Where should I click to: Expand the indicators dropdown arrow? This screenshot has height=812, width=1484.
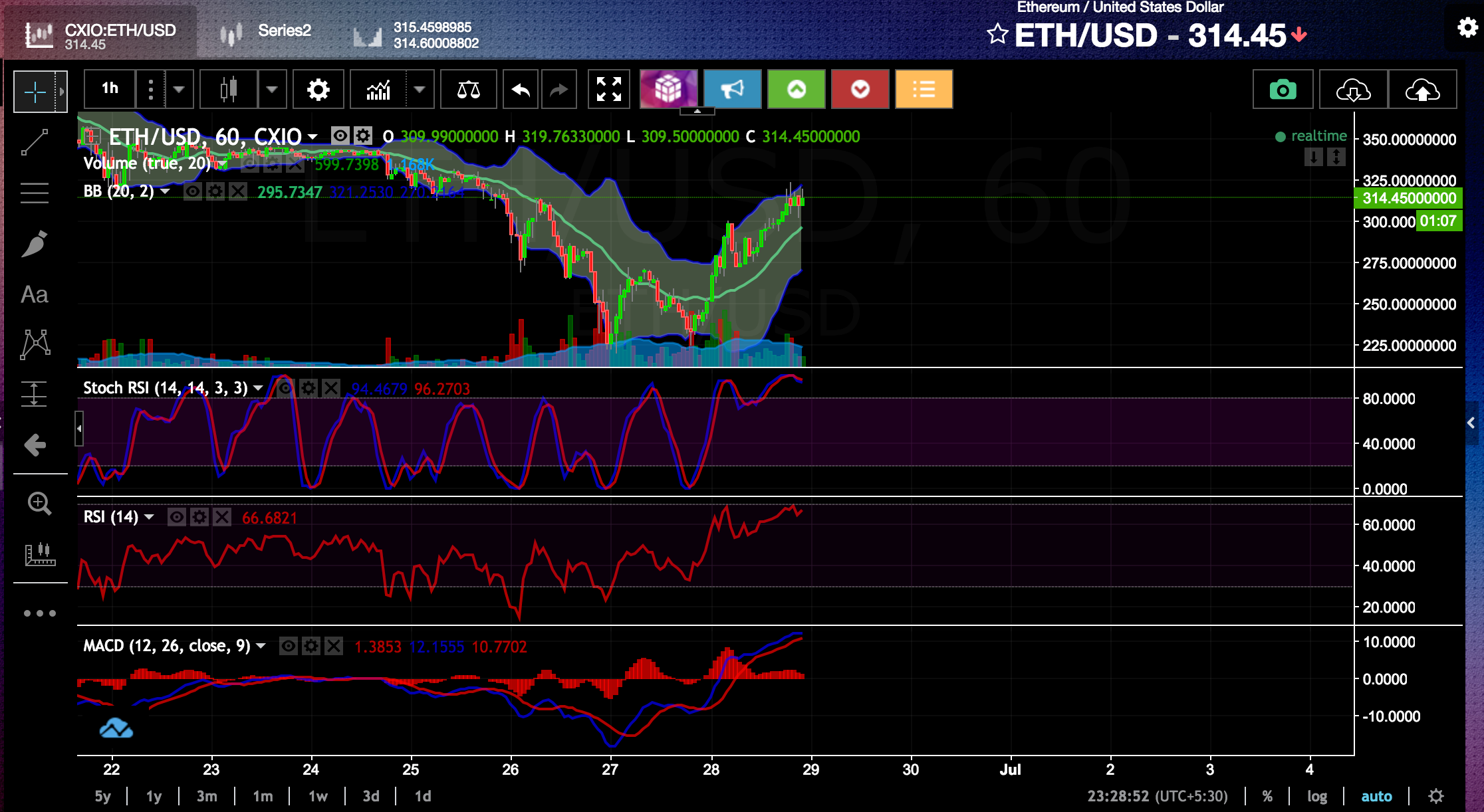point(420,89)
